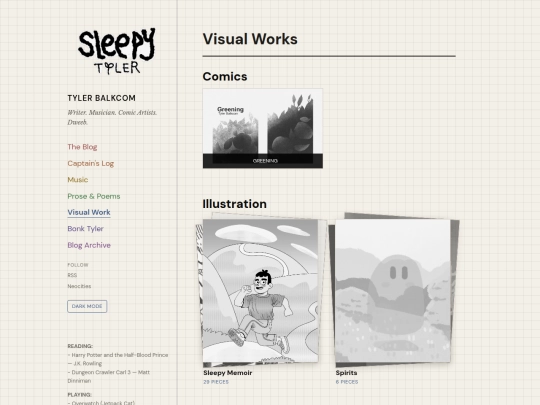Open Prose & Poems section

(x=94, y=196)
